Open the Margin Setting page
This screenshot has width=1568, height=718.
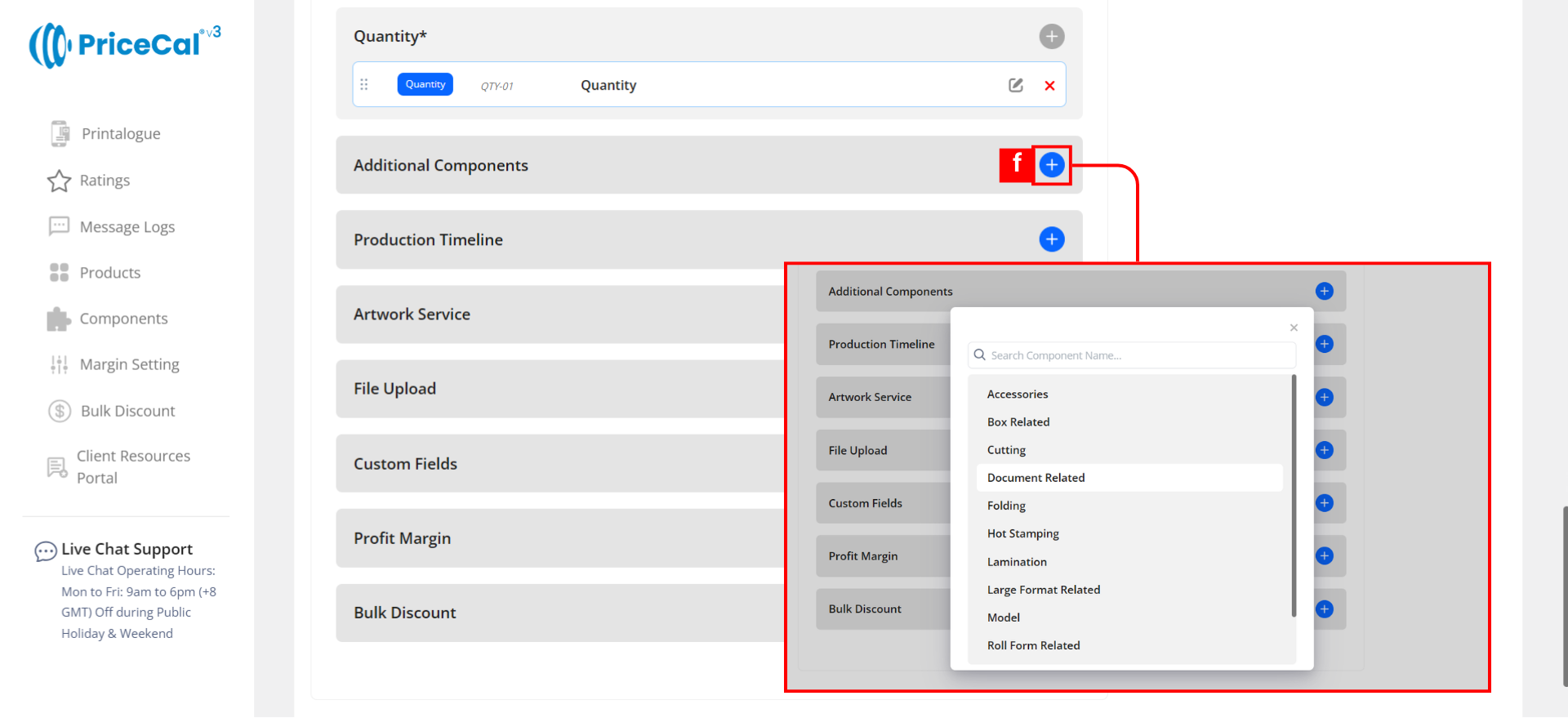coord(129,364)
